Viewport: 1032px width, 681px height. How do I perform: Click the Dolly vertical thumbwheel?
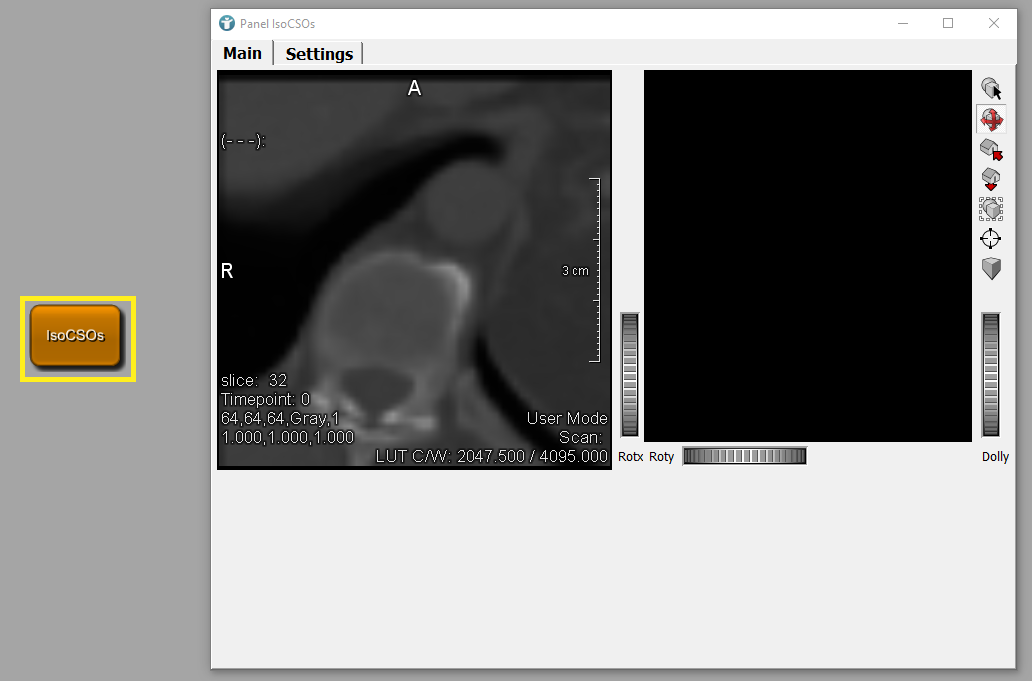point(991,374)
